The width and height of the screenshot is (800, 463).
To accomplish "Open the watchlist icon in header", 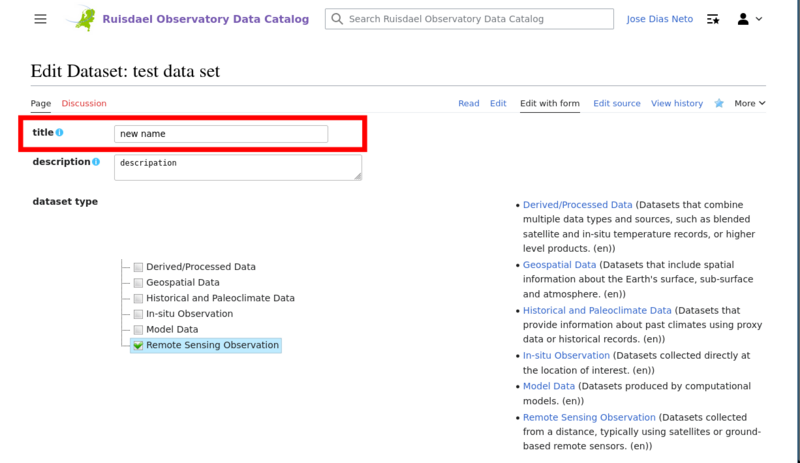I will (713, 19).
